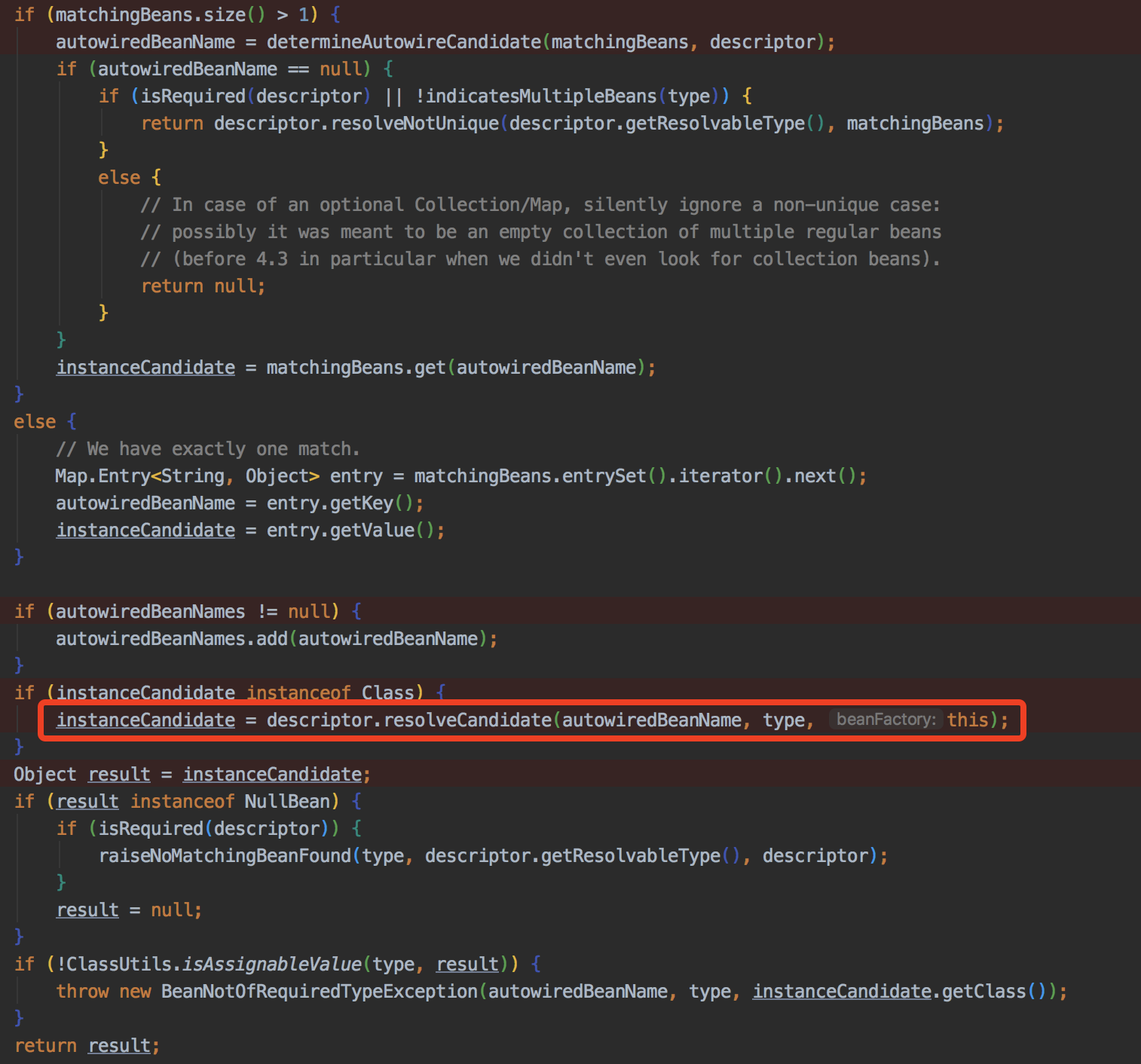Screen dimensions: 1141x1064
Task: Click the autowiredBeanNames.add method call
Action: pos(271,639)
